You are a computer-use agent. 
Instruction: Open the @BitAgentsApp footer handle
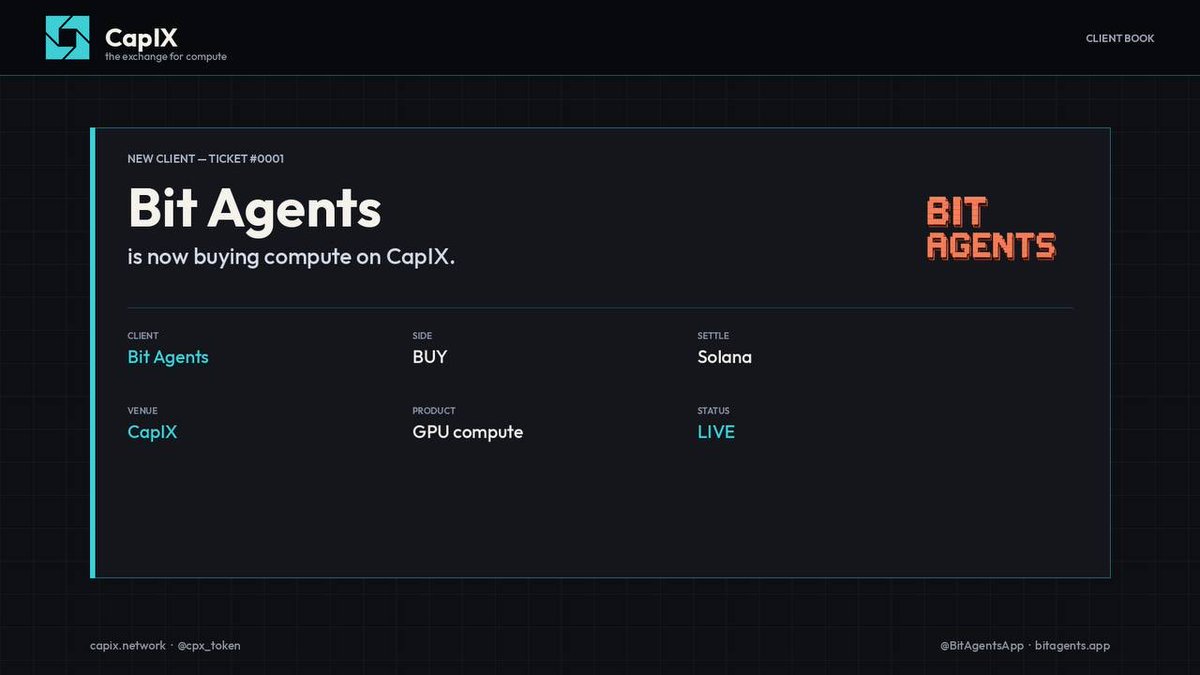tap(982, 646)
